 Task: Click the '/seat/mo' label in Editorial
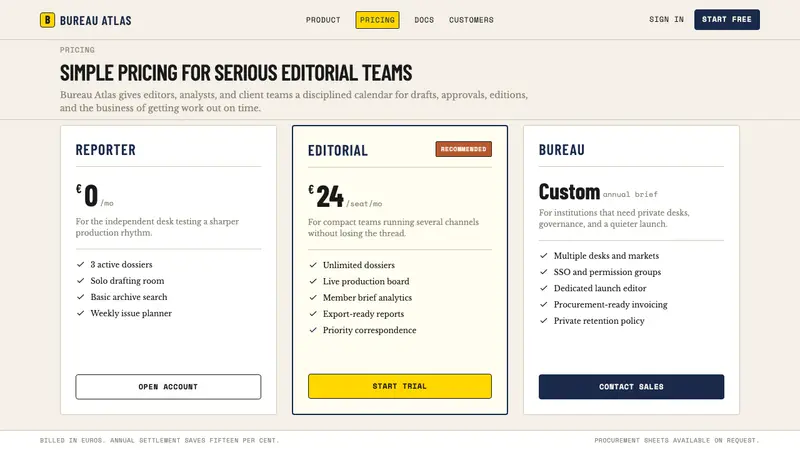tap(364, 204)
